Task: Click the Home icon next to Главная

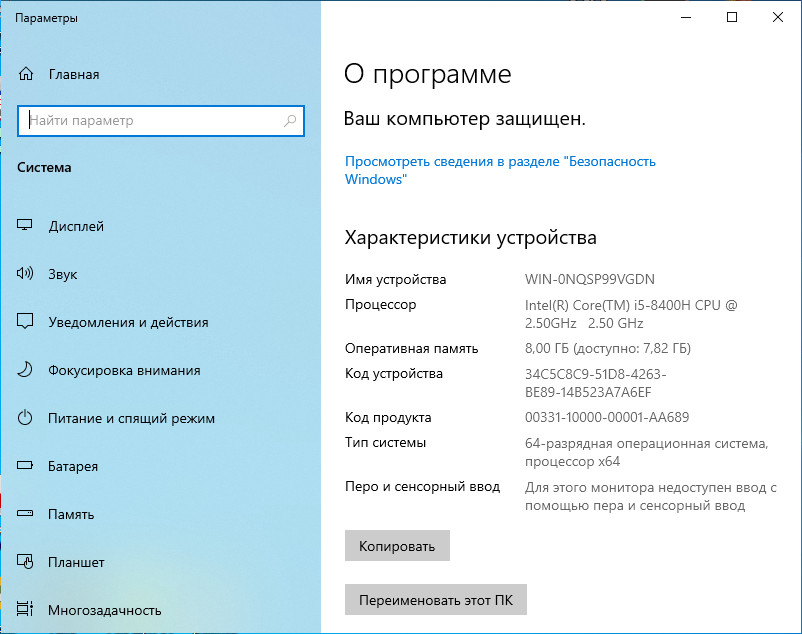Action: 26,74
